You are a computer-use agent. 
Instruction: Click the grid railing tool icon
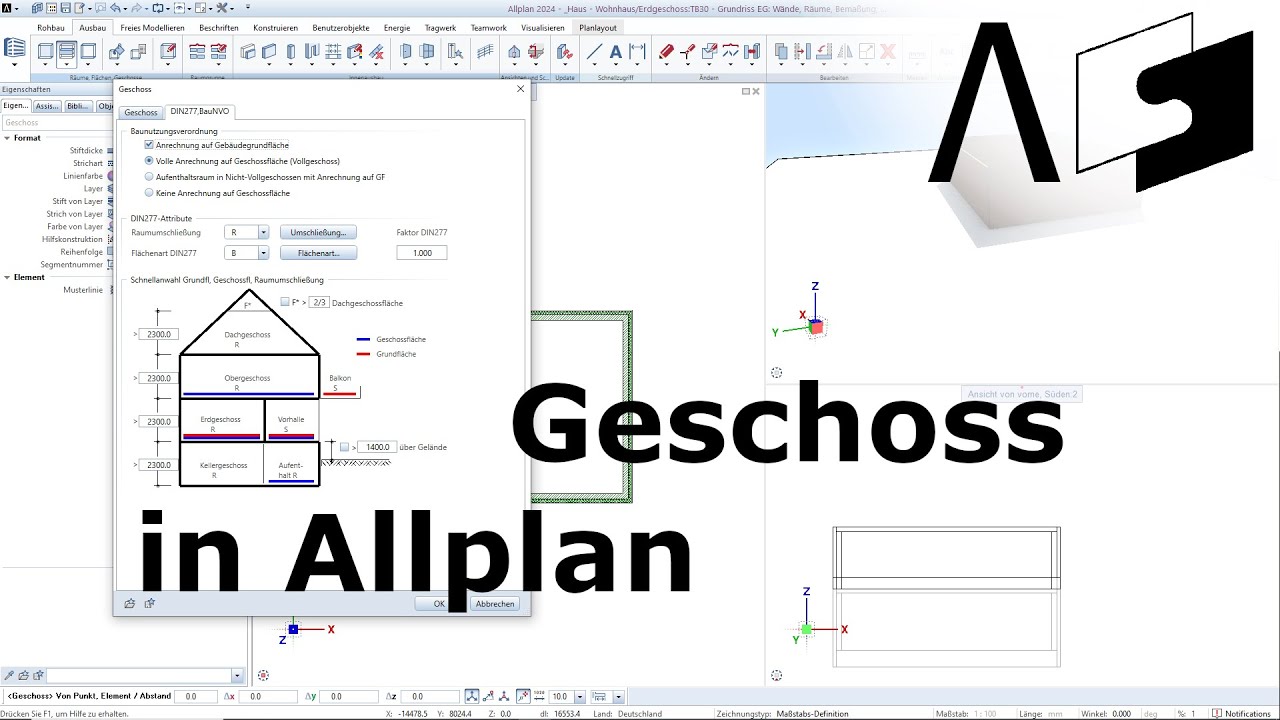click(485, 51)
